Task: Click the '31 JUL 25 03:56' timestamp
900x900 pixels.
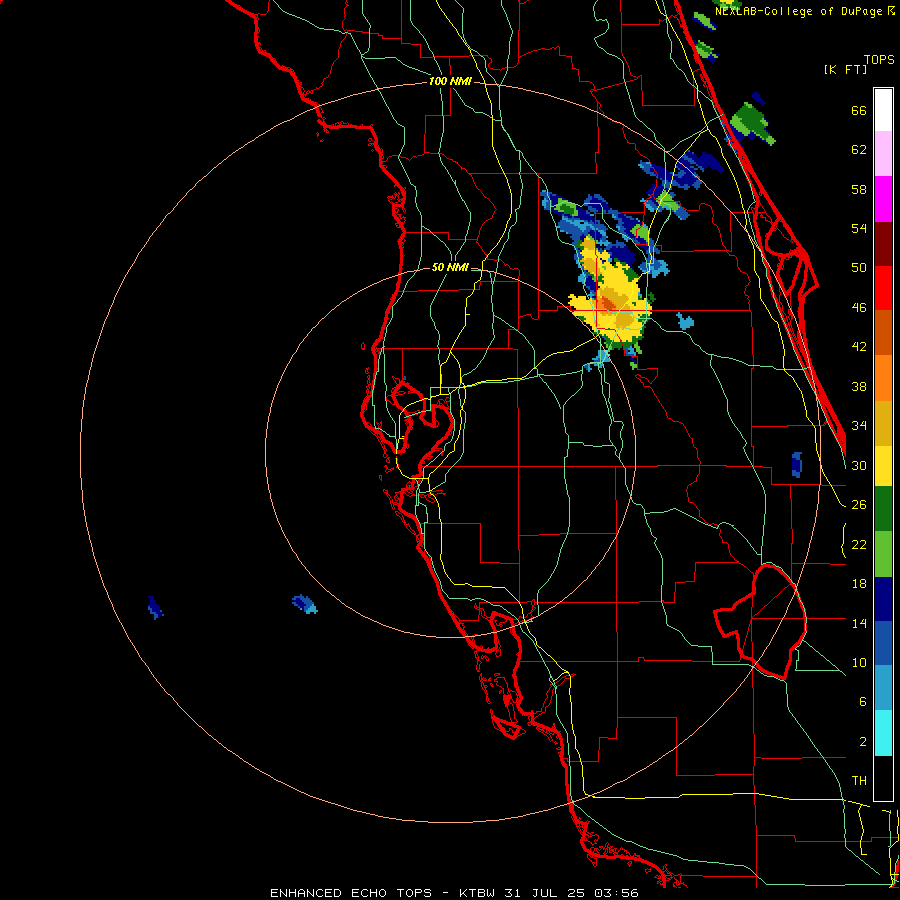Action: (x=571, y=893)
